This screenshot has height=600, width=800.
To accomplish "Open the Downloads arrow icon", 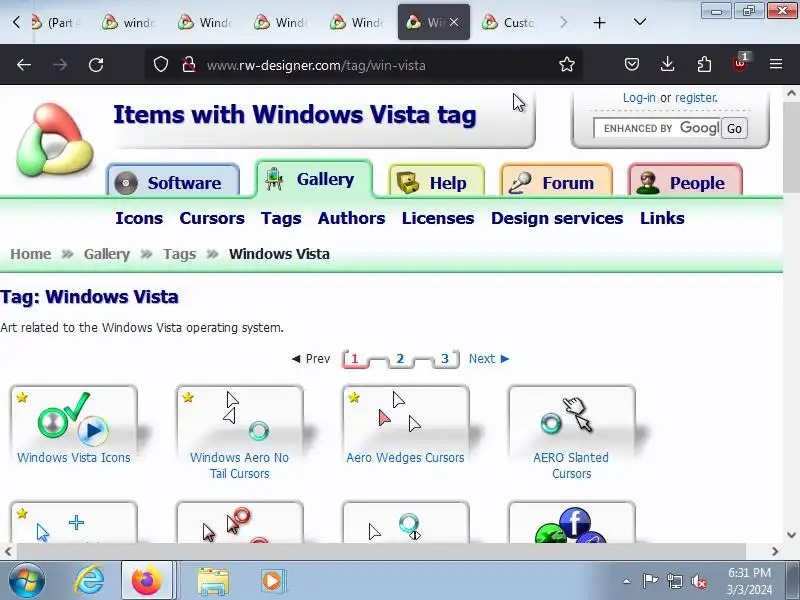I will click(x=667, y=64).
